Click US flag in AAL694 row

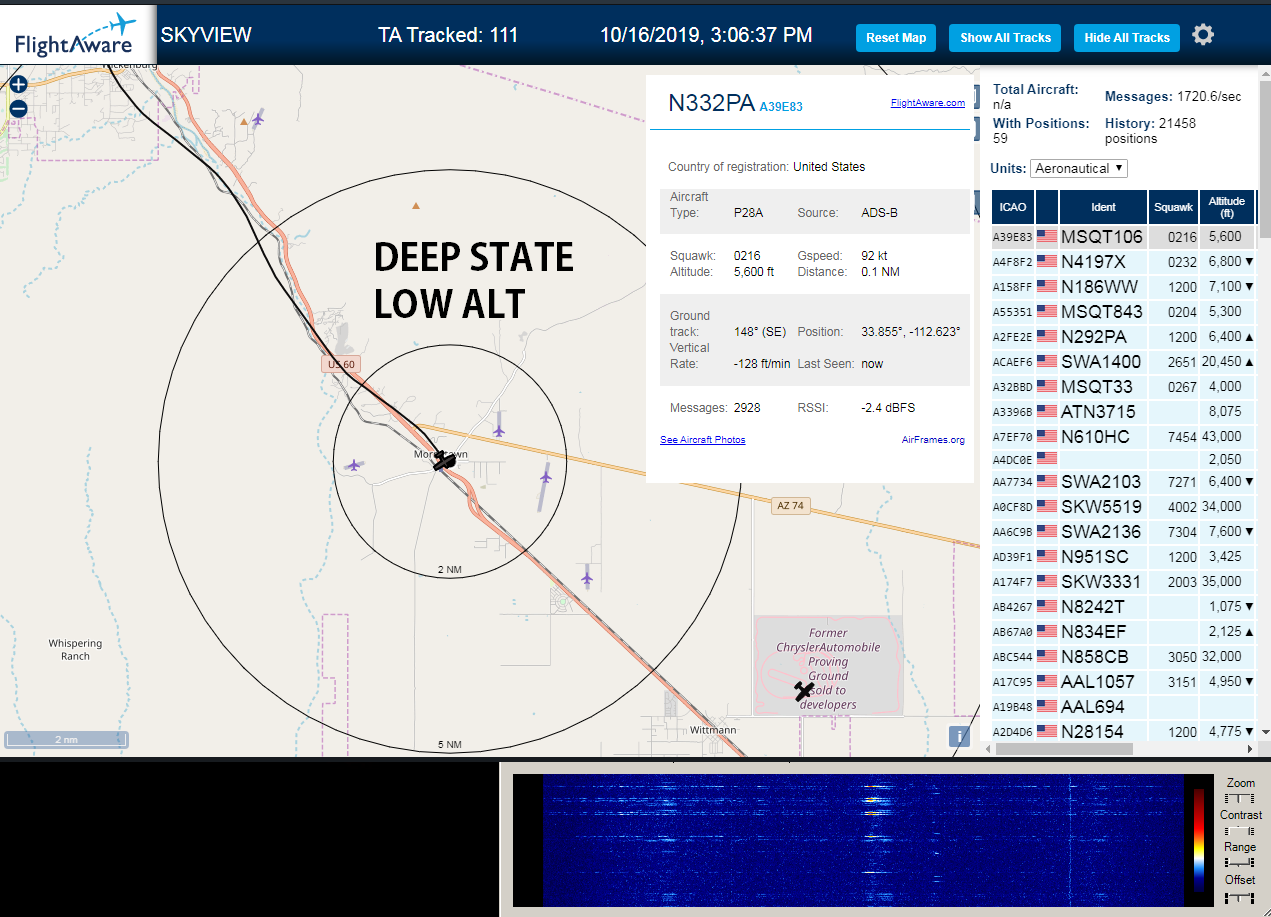coord(1047,707)
